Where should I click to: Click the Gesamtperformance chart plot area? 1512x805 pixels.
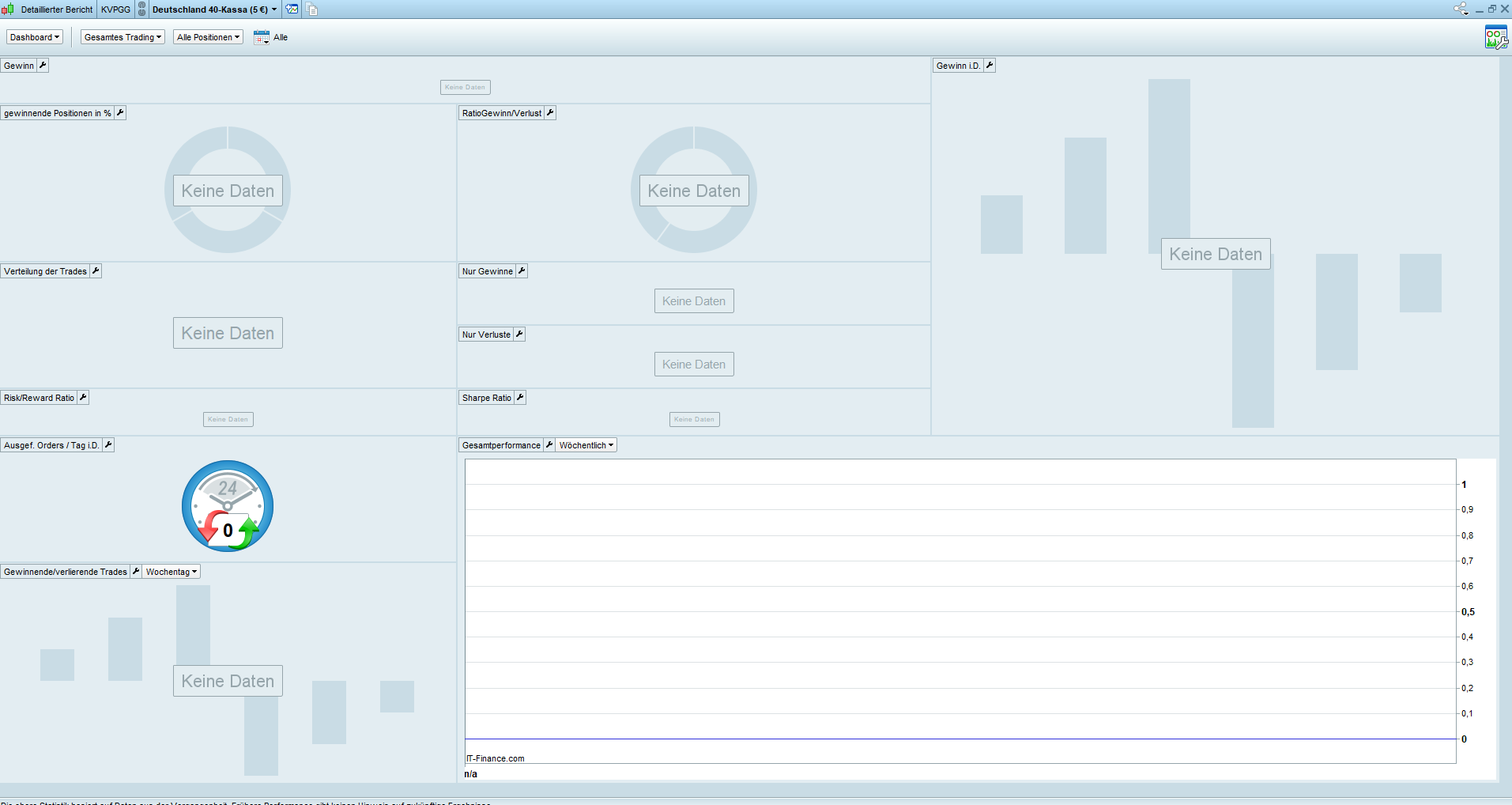pyautogui.click(x=960, y=610)
